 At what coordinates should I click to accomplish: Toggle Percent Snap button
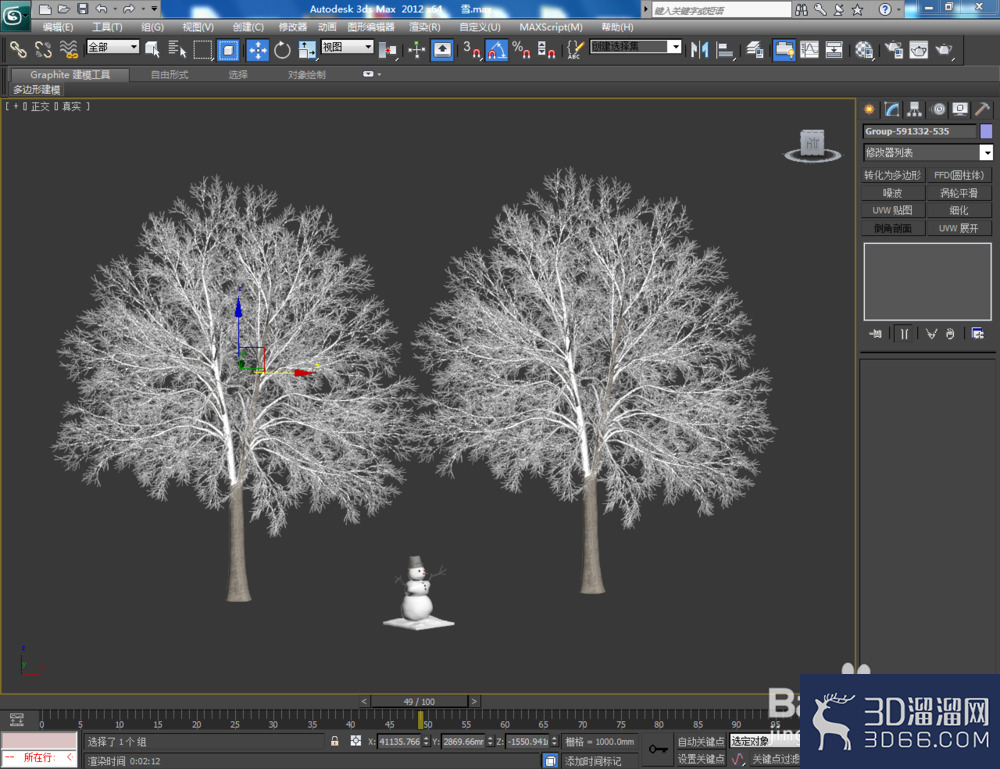[521, 50]
